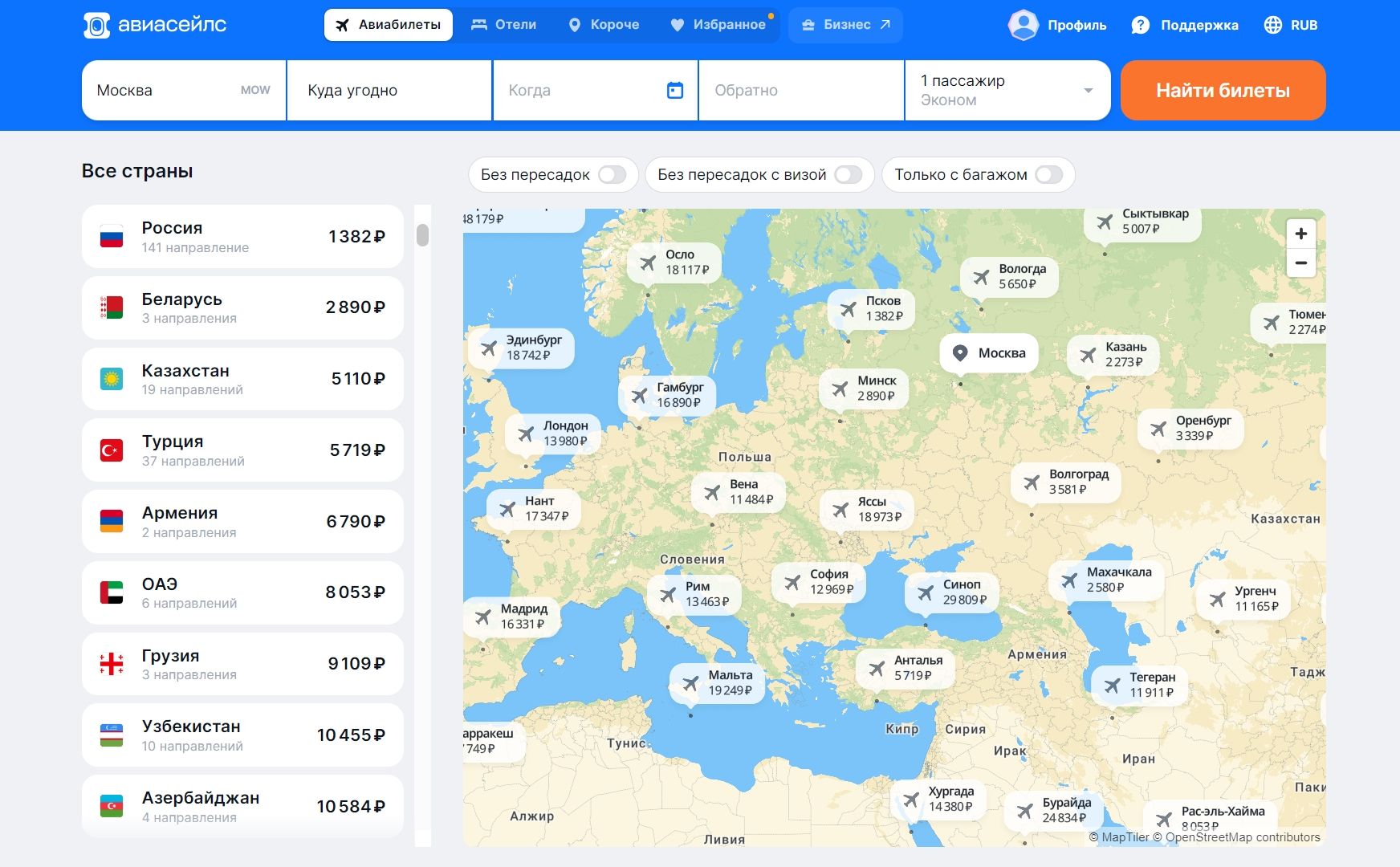Select the Махачкала 2 580₽ map marker
The height and width of the screenshot is (867, 1400).
pyautogui.click(x=1106, y=580)
